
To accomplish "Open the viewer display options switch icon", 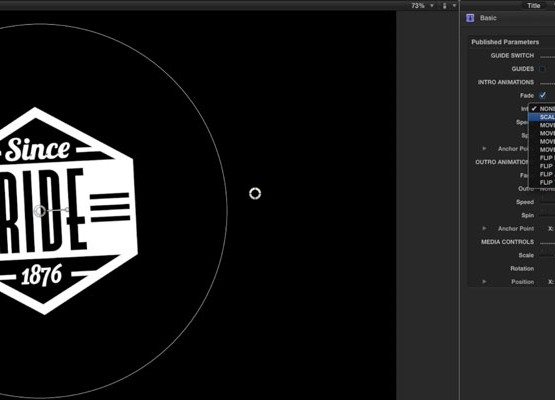I will pyautogui.click(x=445, y=6).
